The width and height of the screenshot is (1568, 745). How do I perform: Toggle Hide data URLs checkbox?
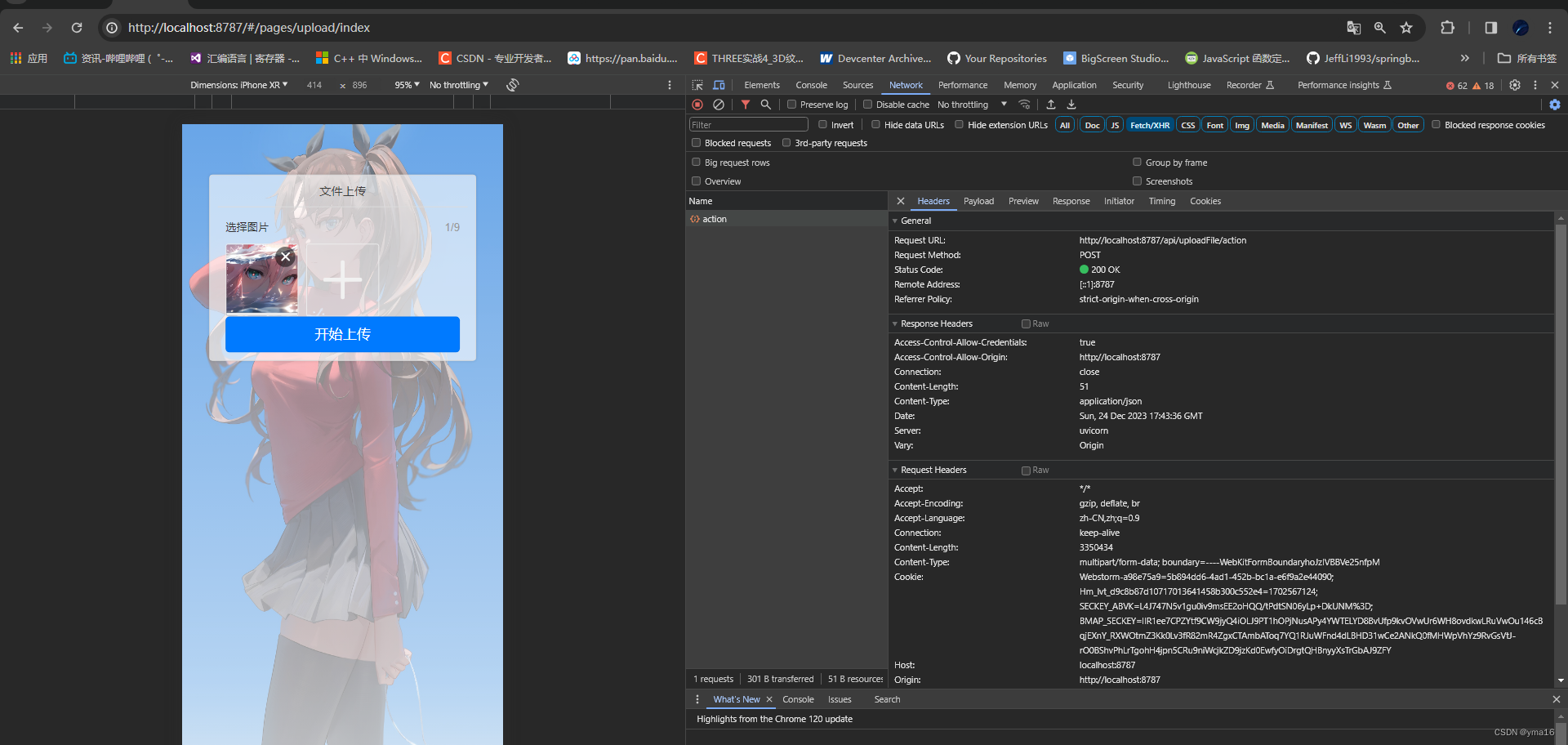tap(876, 125)
